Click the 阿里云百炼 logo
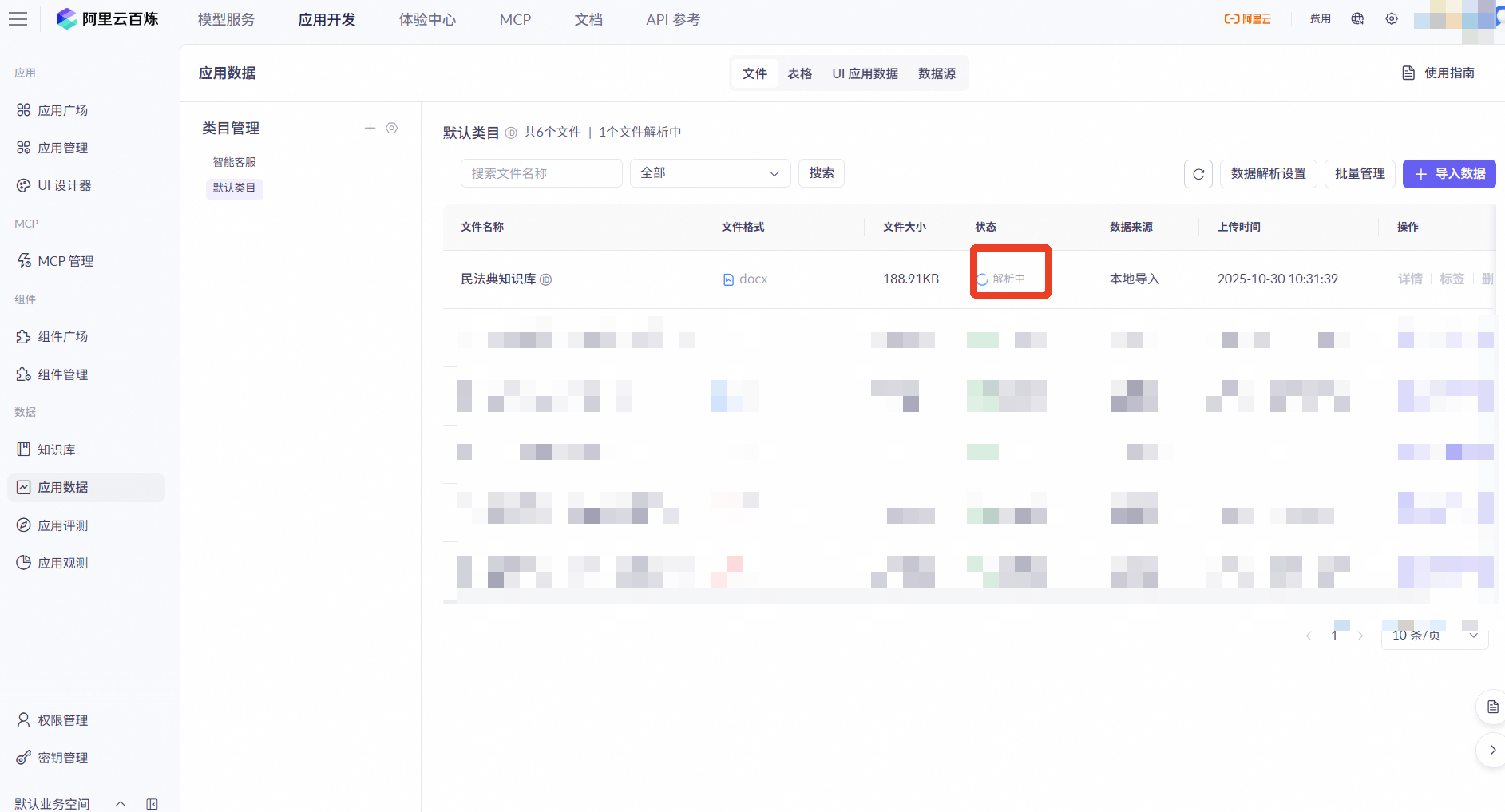This screenshot has height=812, width=1505. tap(108, 19)
